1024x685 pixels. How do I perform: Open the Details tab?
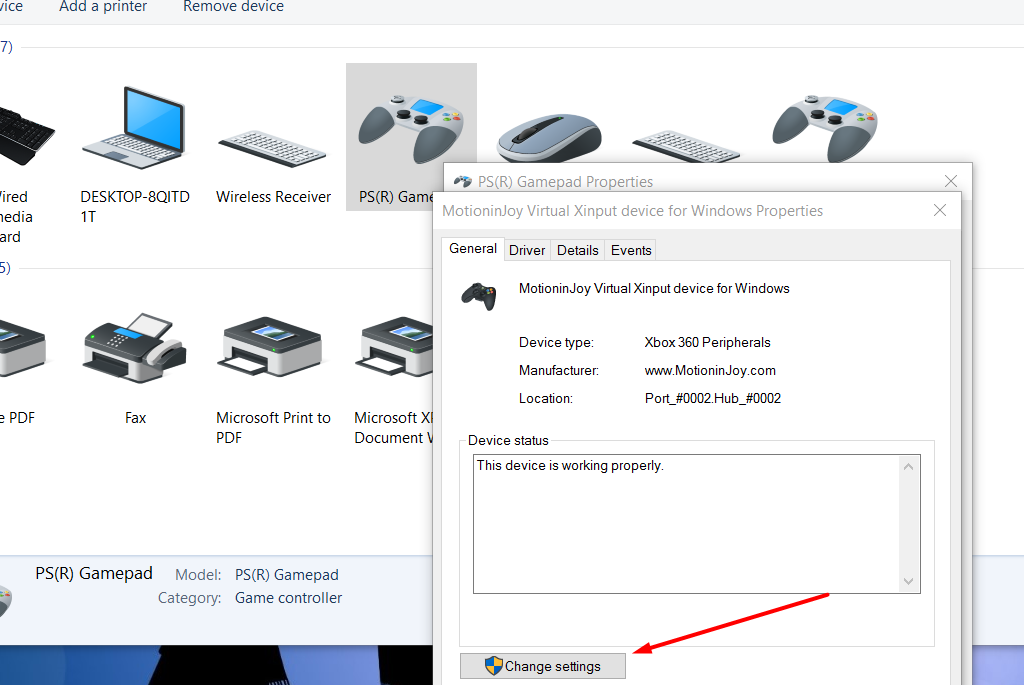tap(578, 250)
